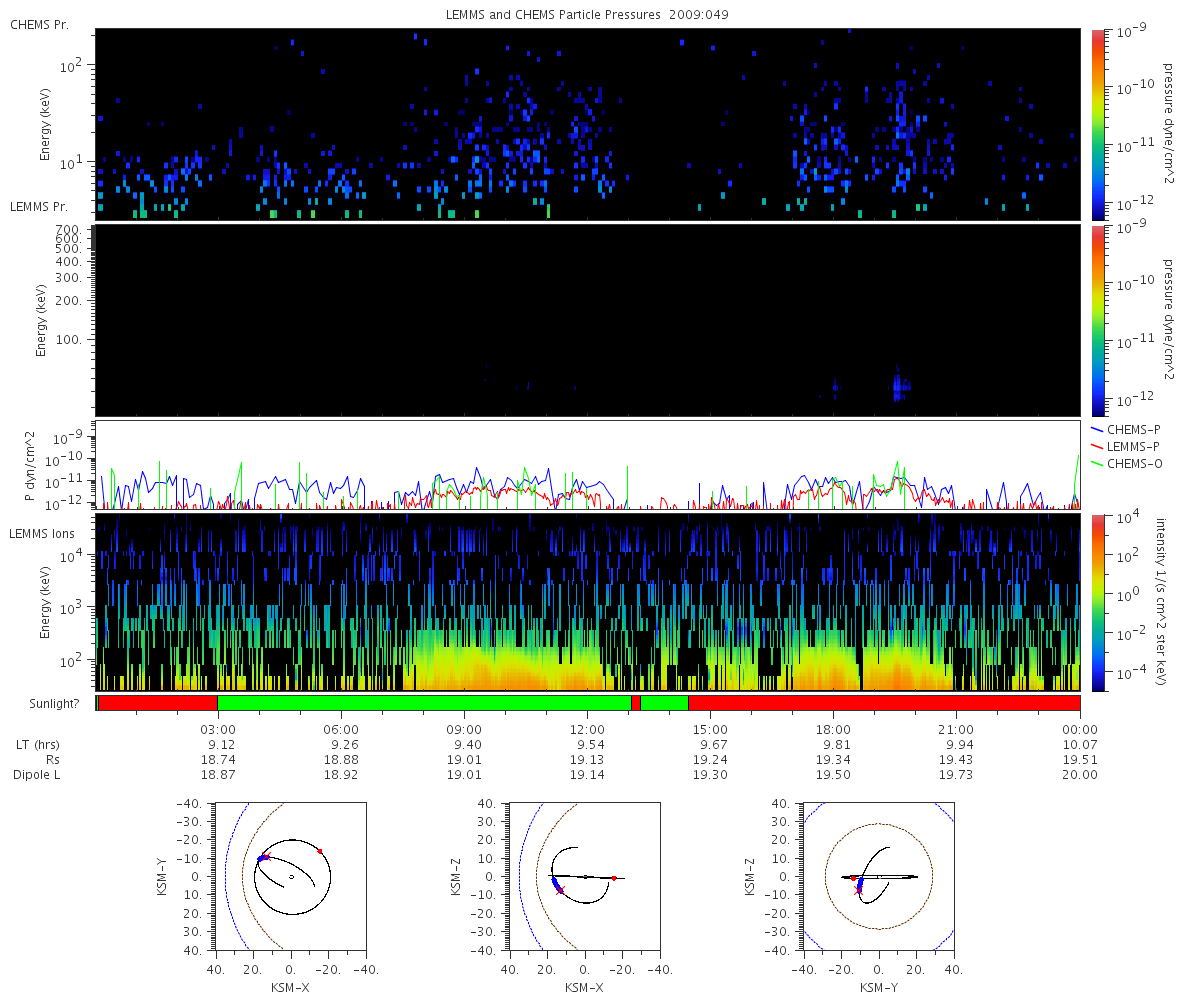Click the LEMMS Ions intensity color bar
Viewport: 1200px width, 1000px height.
[1098, 602]
